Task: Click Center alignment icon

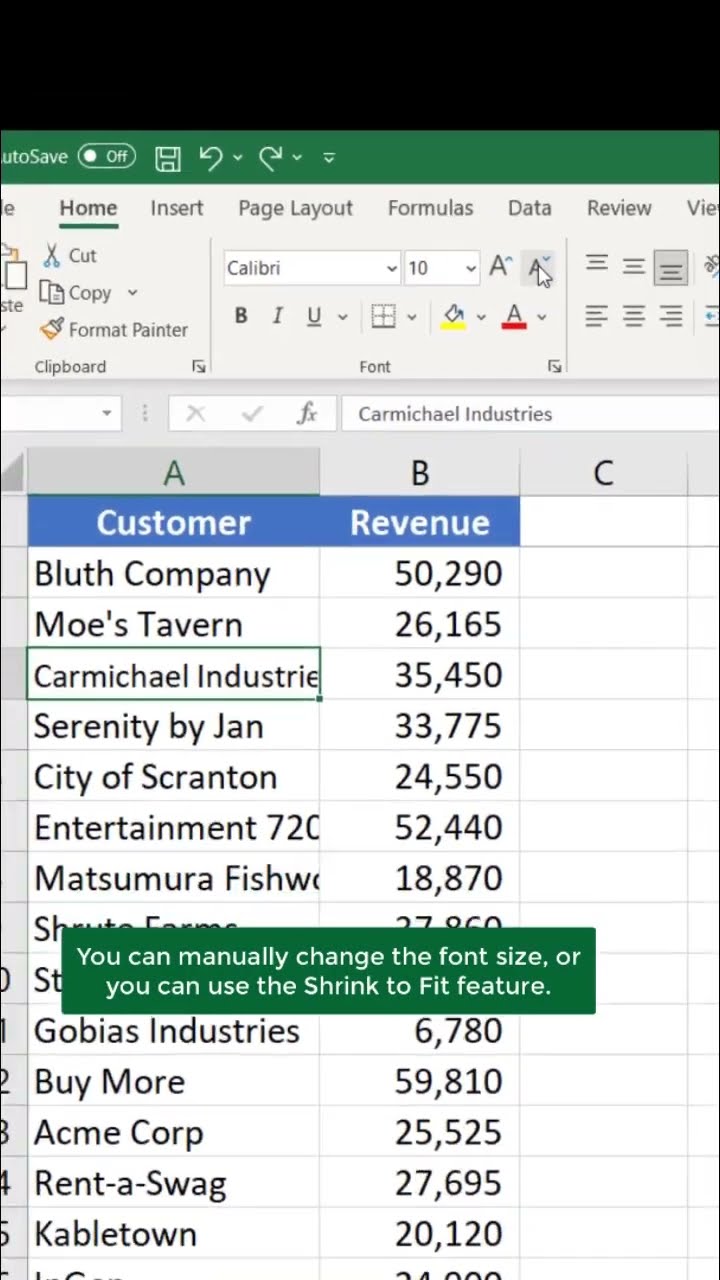Action: point(633,317)
